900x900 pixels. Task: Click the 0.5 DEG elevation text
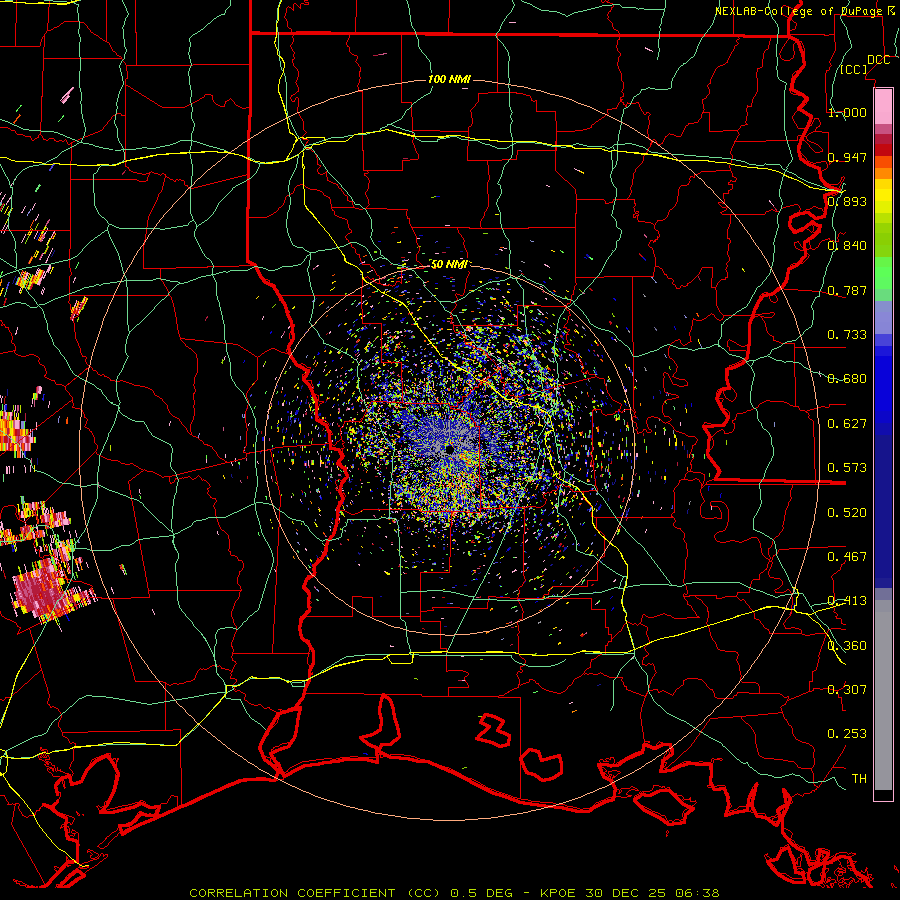(484, 893)
